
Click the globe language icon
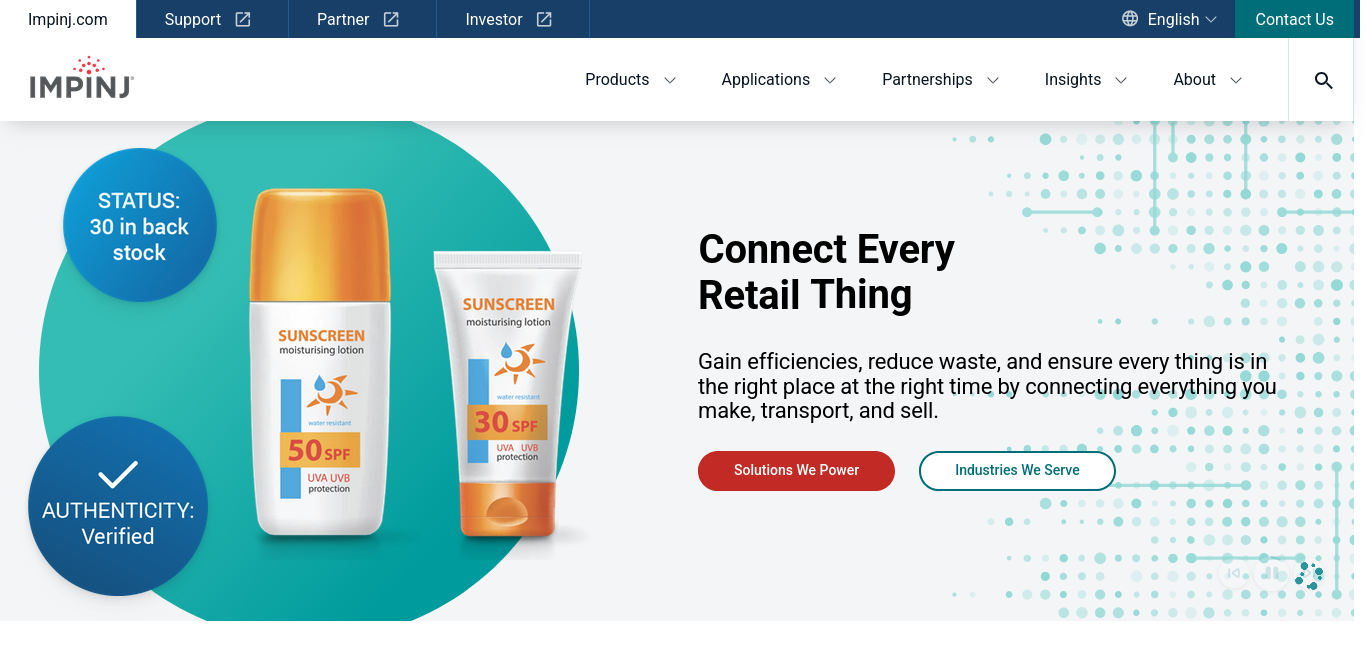pyautogui.click(x=1130, y=19)
